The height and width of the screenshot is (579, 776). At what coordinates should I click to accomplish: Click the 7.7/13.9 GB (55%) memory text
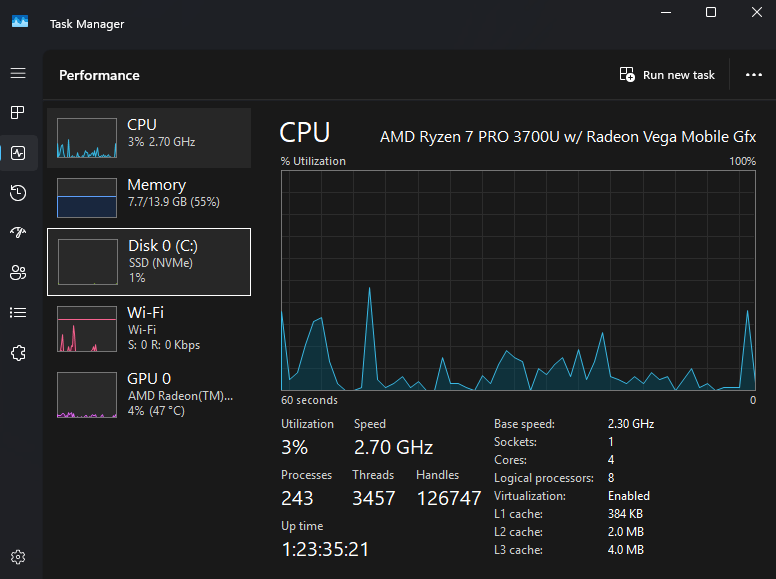[174, 202]
